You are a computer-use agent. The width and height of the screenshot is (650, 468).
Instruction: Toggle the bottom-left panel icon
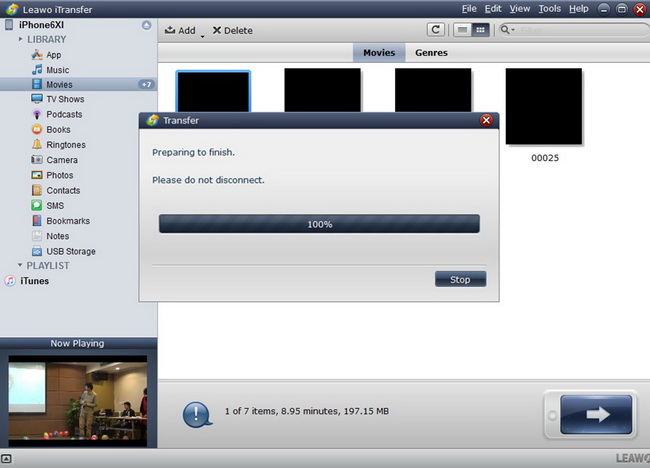point(6,459)
